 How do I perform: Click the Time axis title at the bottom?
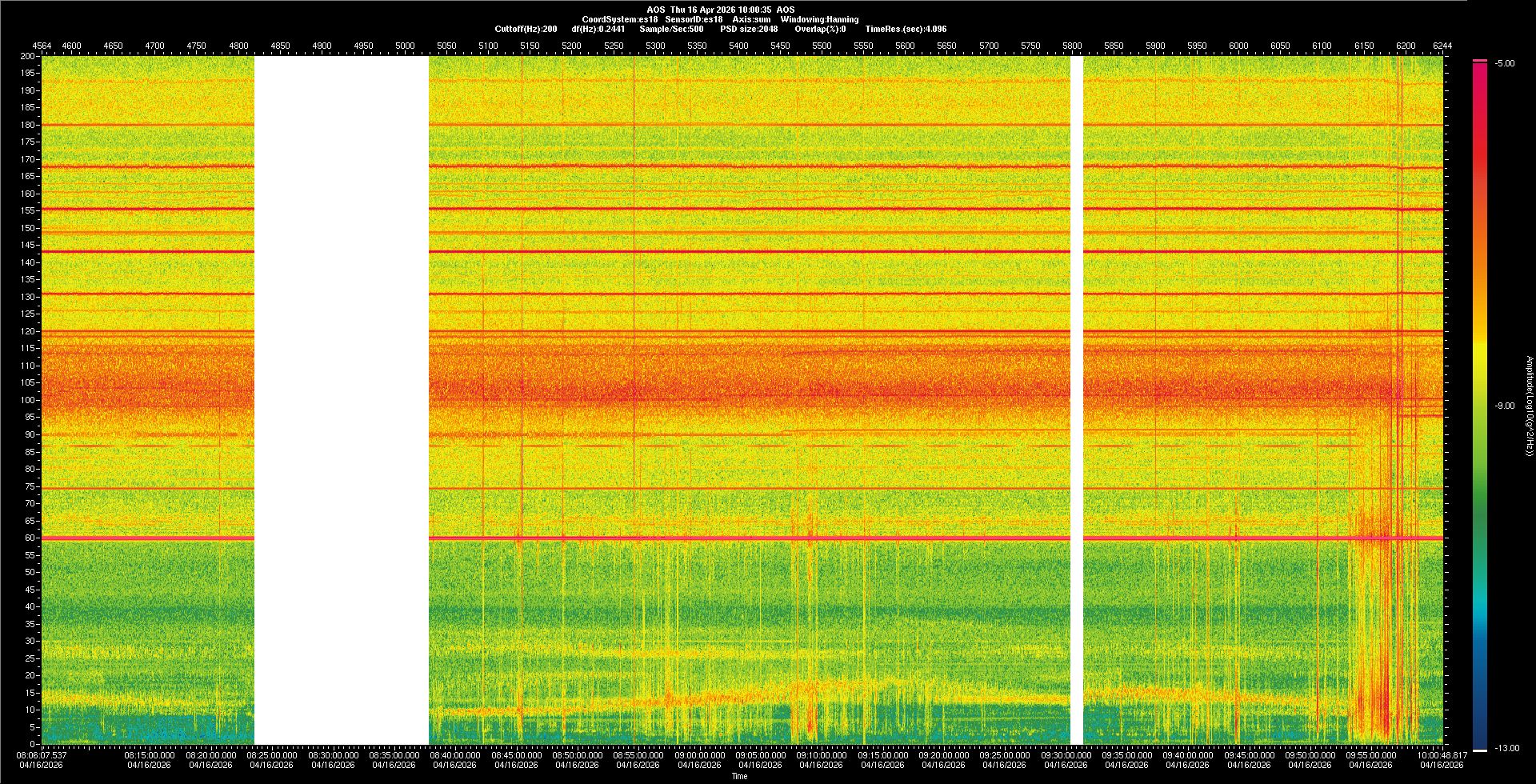coord(739,776)
